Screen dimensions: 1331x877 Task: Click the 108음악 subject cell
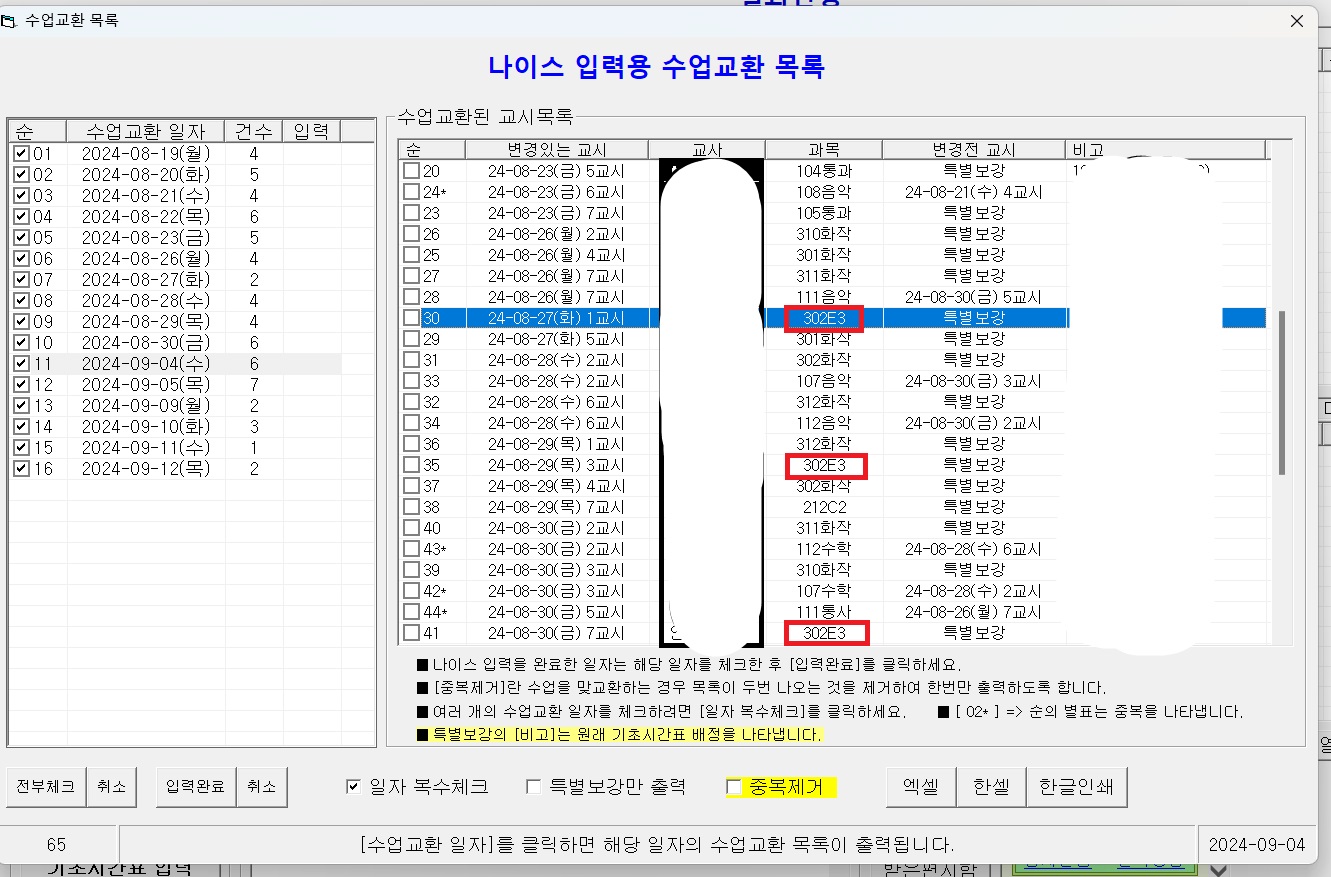[x=824, y=192]
